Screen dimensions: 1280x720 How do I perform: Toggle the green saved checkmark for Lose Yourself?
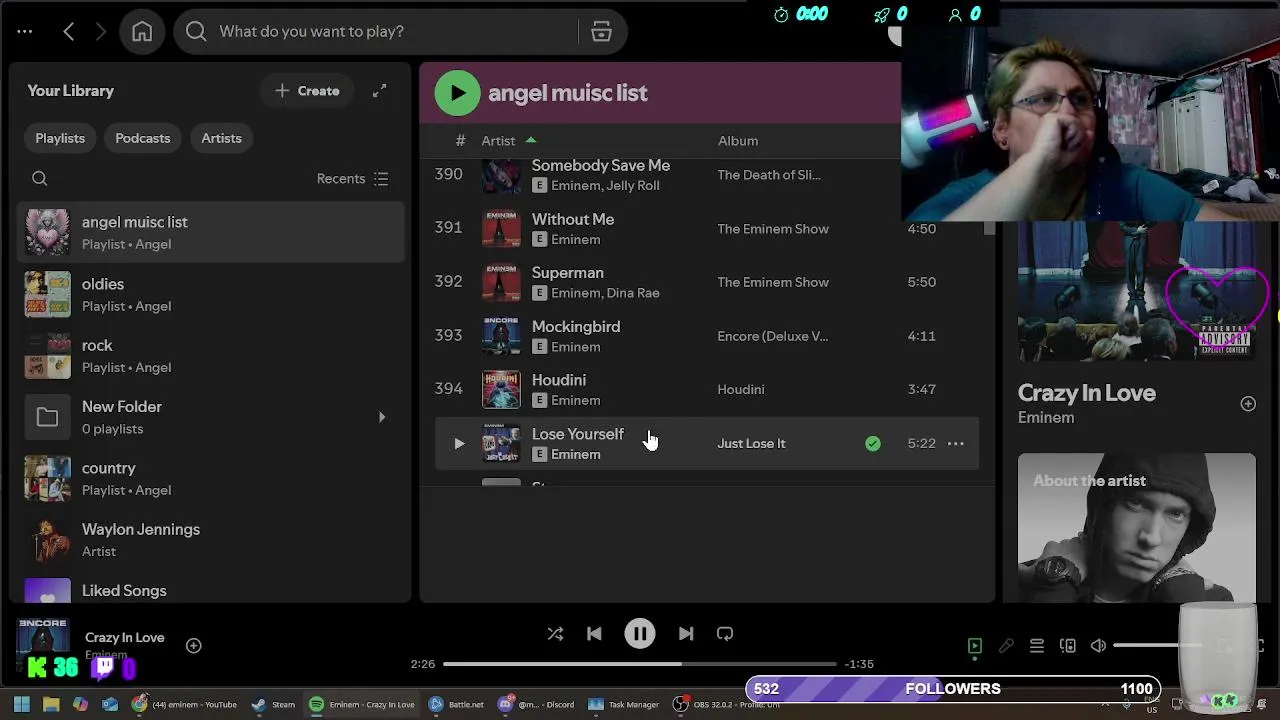pyautogui.click(x=873, y=443)
